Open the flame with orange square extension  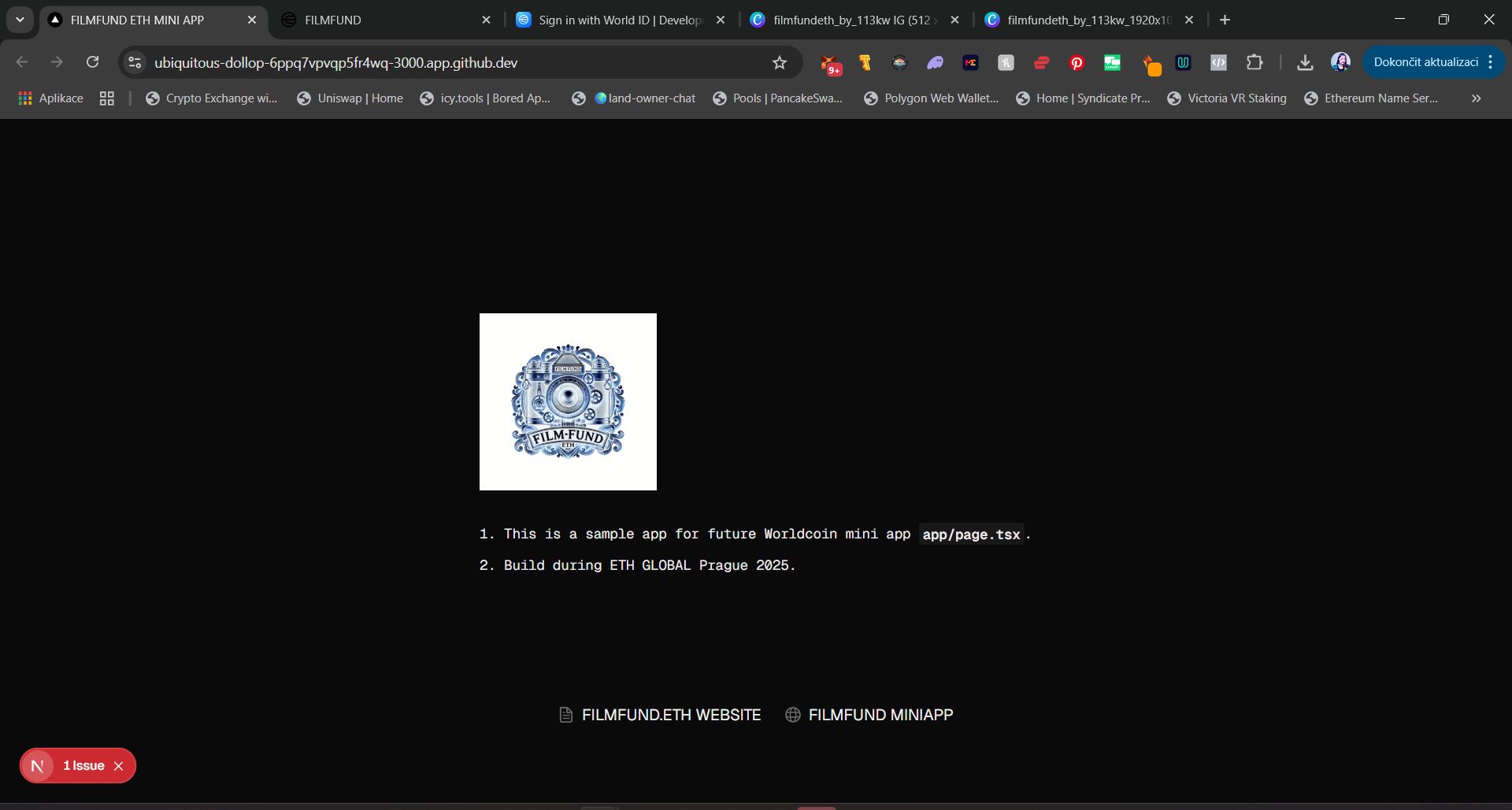click(x=1151, y=65)
